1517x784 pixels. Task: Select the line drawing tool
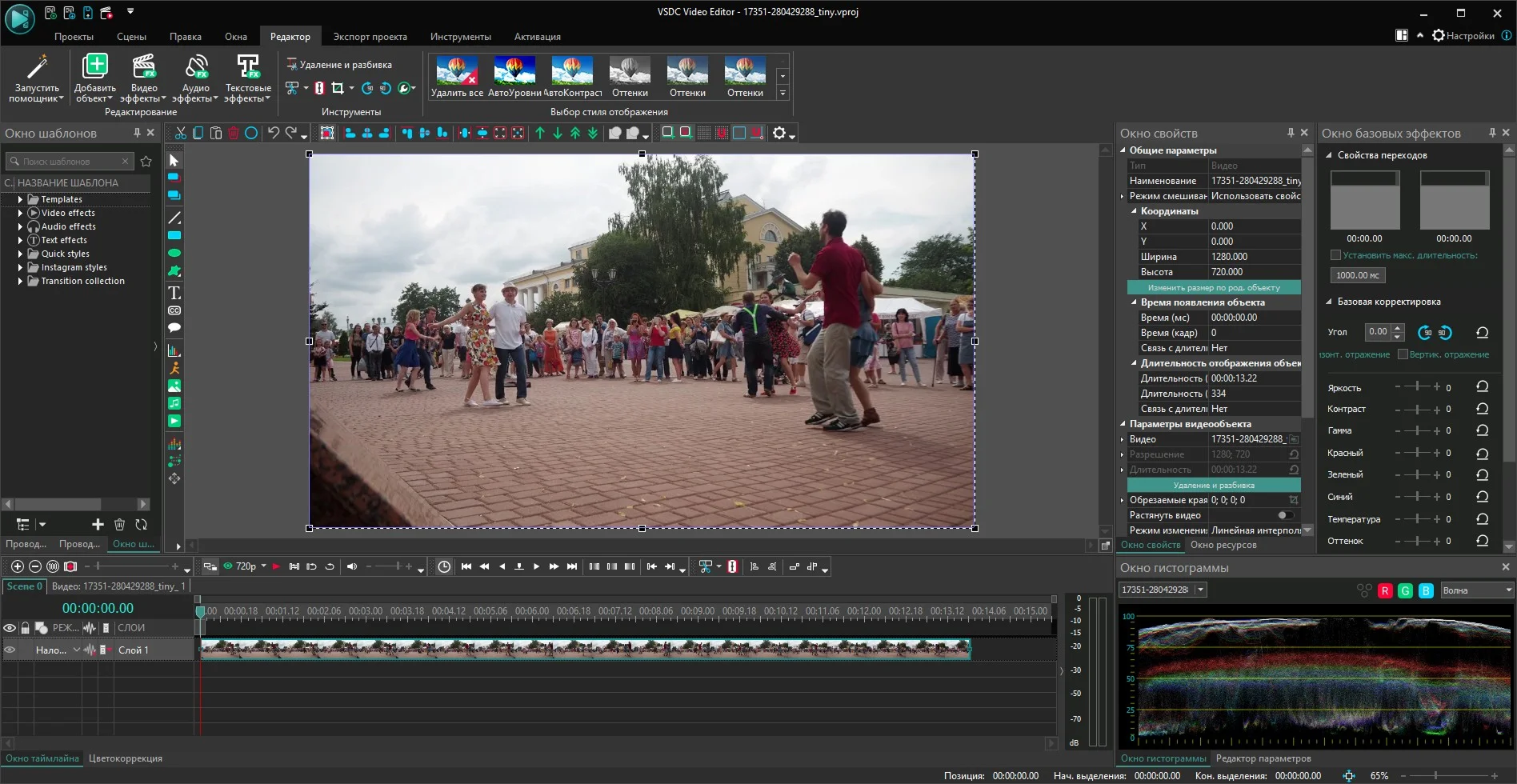[x=174, y=218]
